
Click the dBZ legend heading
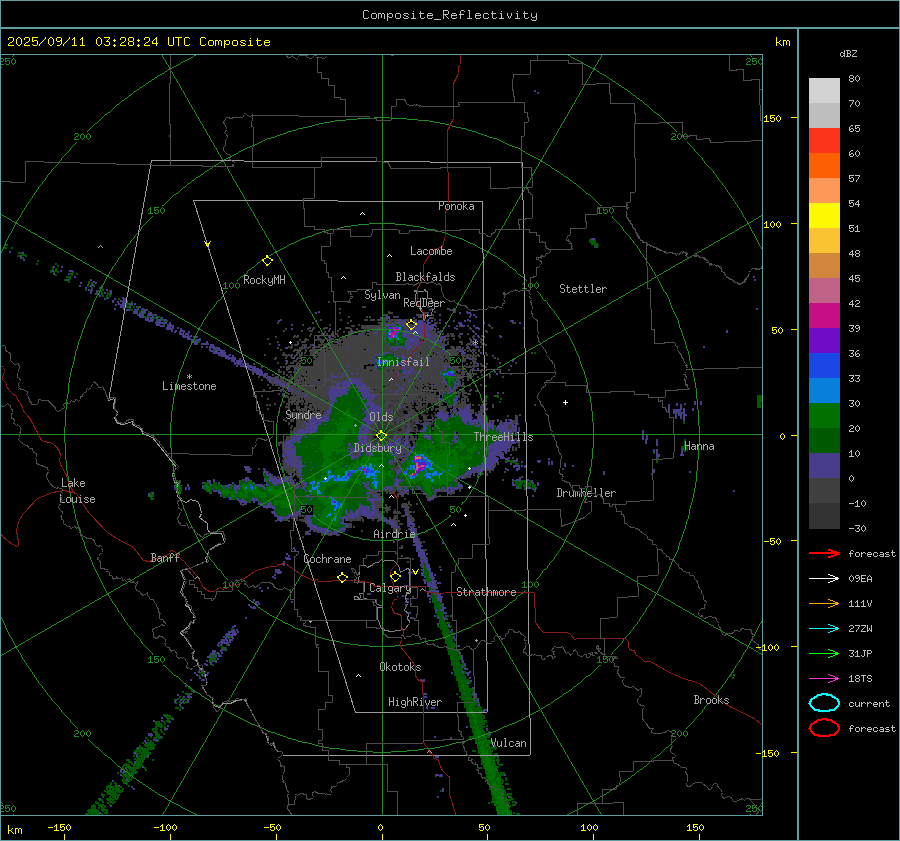pos(848,53)
